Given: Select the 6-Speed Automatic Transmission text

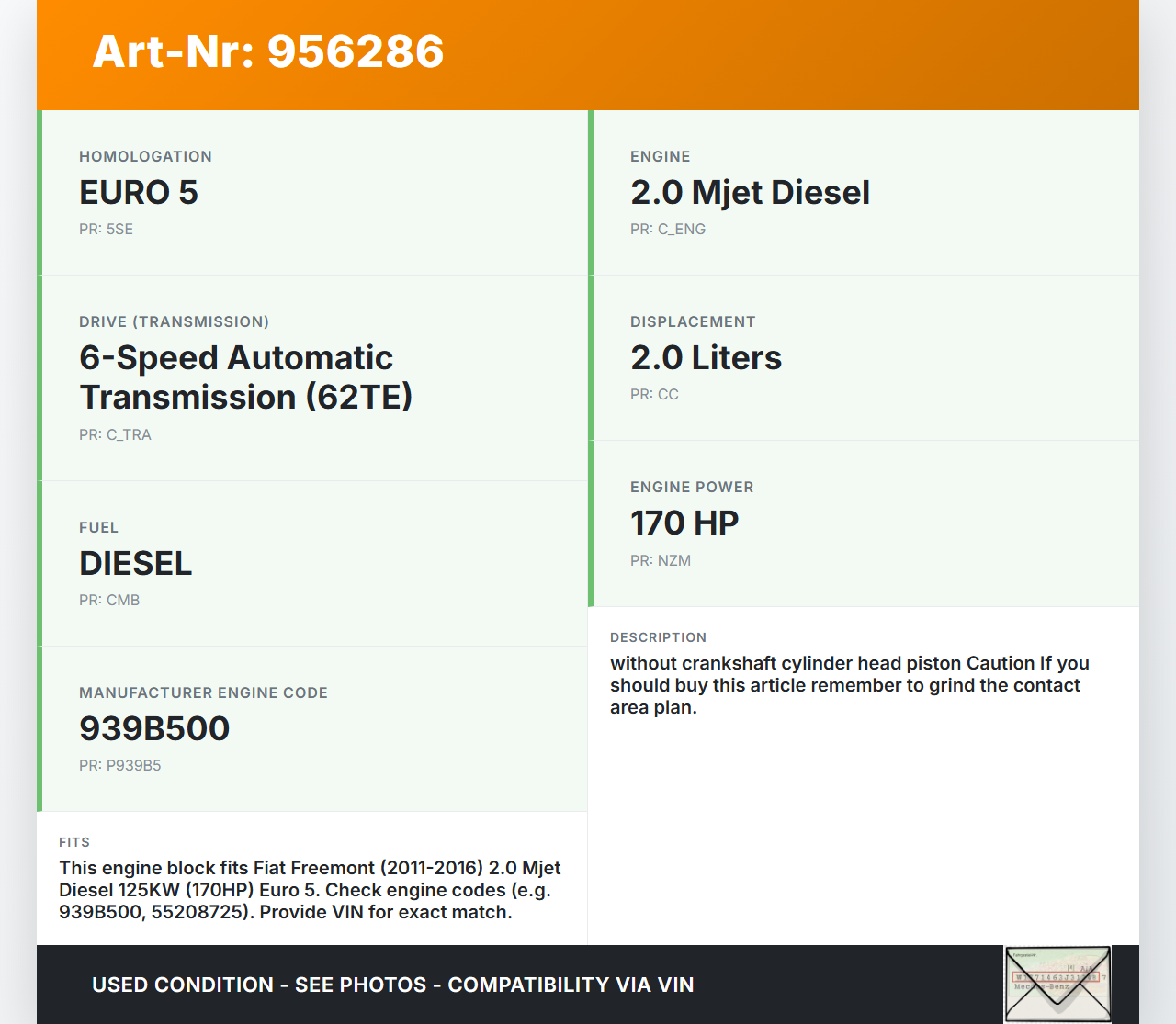Looking at the screenshot, I should tap(245, 377).
